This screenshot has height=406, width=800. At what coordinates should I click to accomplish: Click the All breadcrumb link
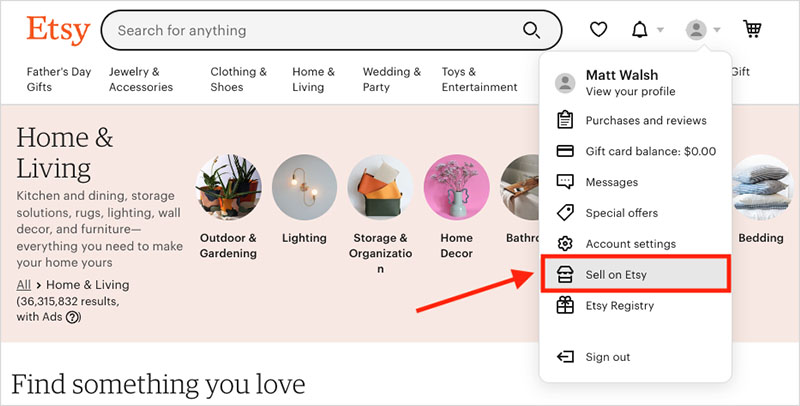[x=23, y=285]
